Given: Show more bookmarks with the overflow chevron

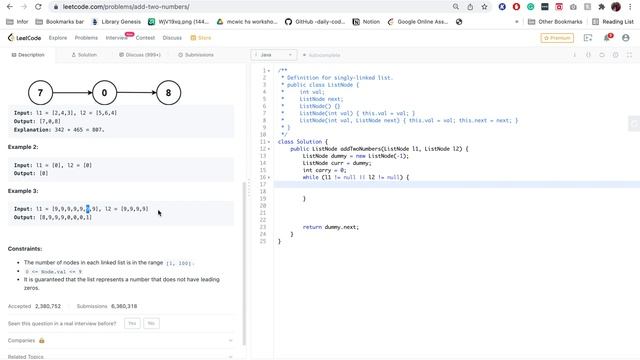Looking at the screenshot, I should pyautogui.click(x=516, y=22).
